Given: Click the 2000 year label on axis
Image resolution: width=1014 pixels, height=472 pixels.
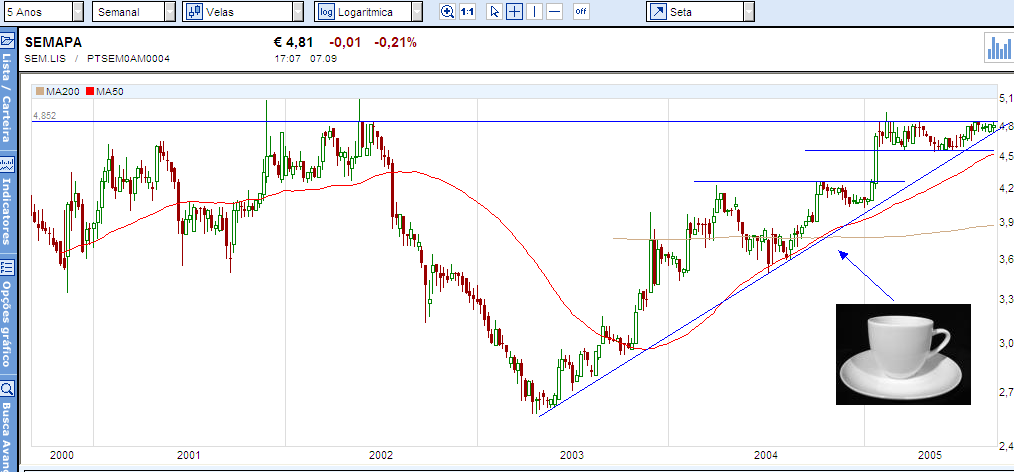Looking at the screenshot, I should pyautogui.click(x=61, y=455).
